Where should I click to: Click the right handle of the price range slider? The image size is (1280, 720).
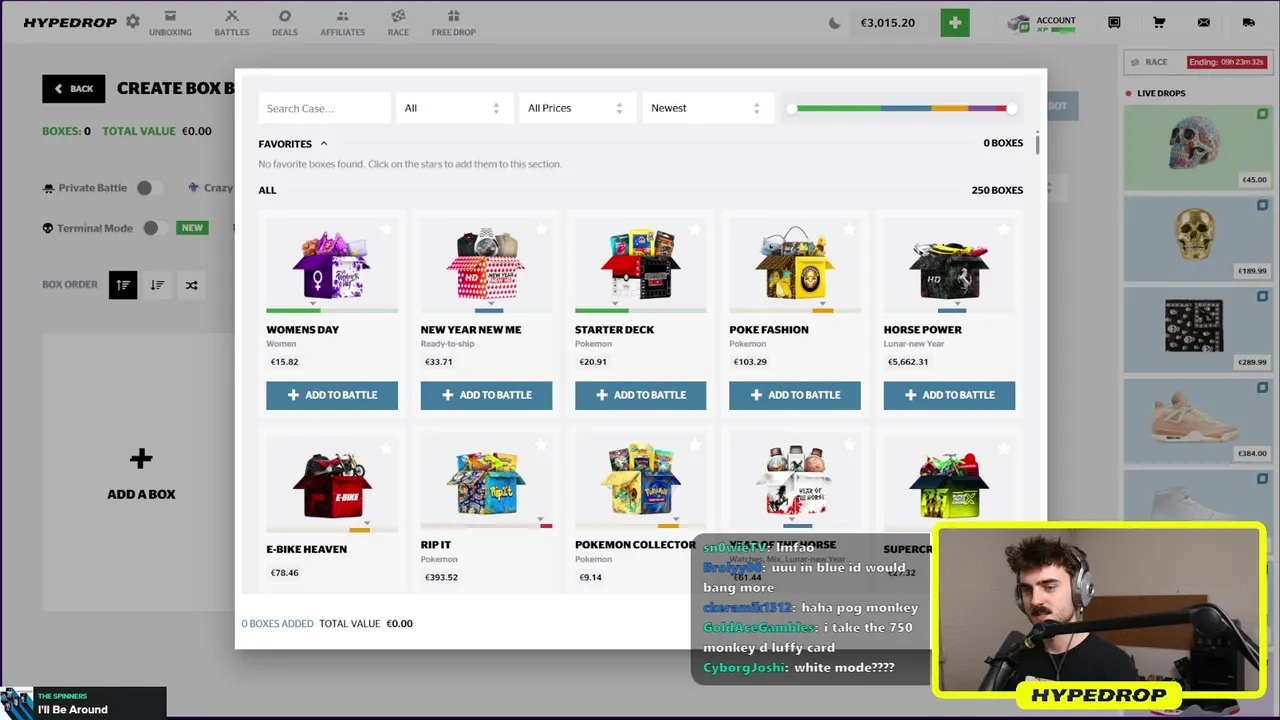(x=1012, y=108)
